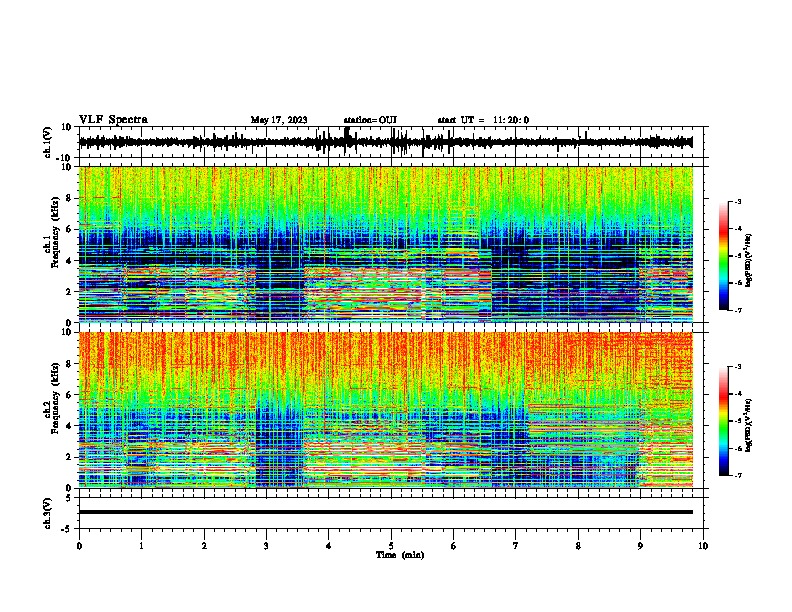Viewport: 792px width, 612px height.
Task: Click time axis tick label "8"
Action: pos(578,546)
